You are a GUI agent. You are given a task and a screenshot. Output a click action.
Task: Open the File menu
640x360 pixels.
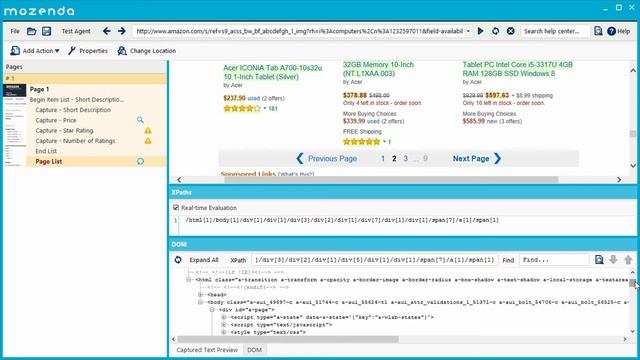(x=15, y=31)
